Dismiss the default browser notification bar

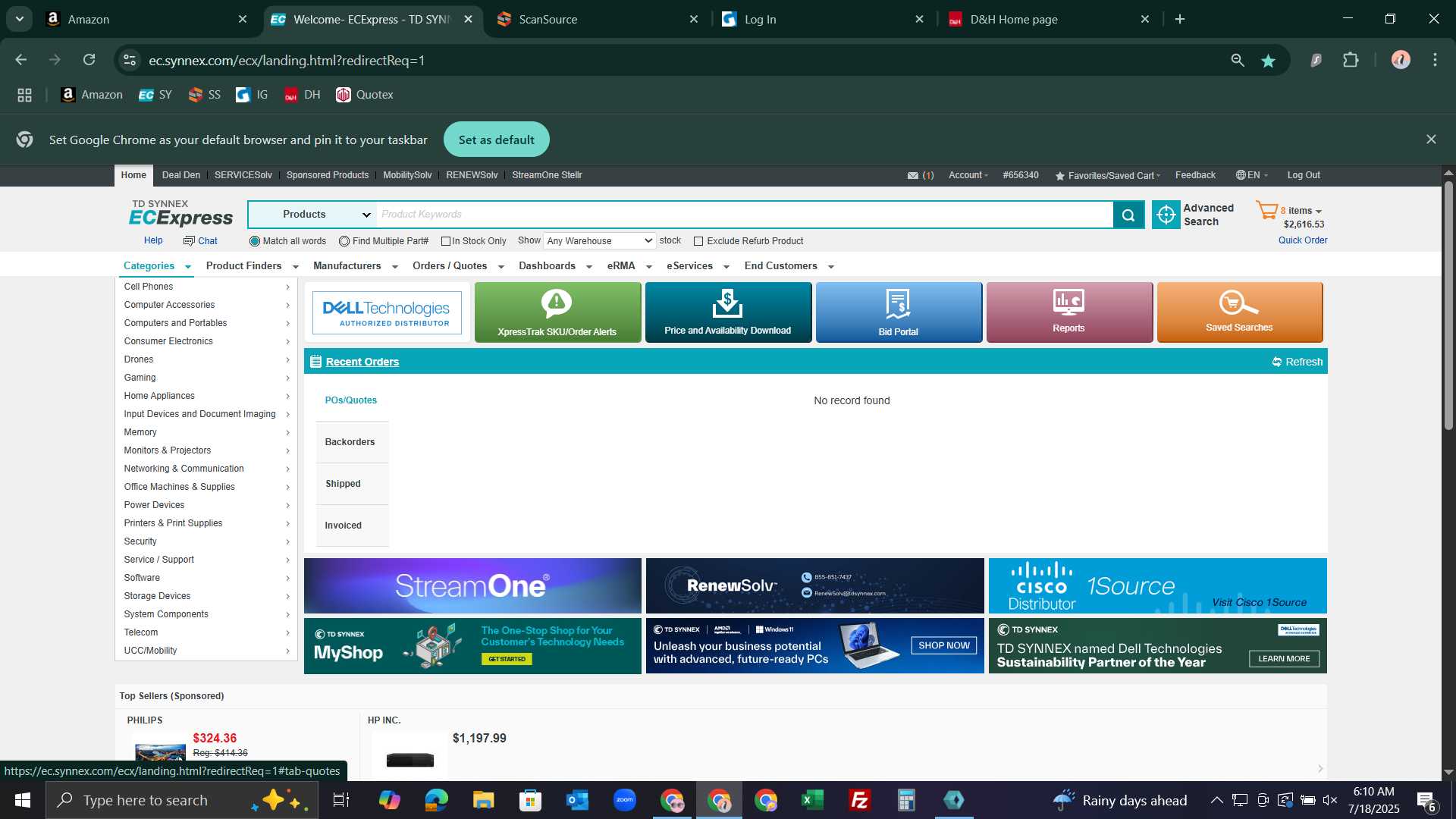[x=1431, y=140]
